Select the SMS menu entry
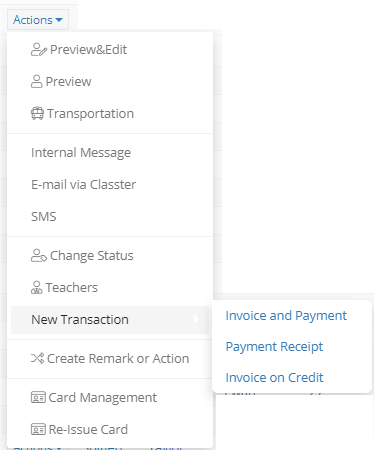Screen dimensions: 378x450 44,217
